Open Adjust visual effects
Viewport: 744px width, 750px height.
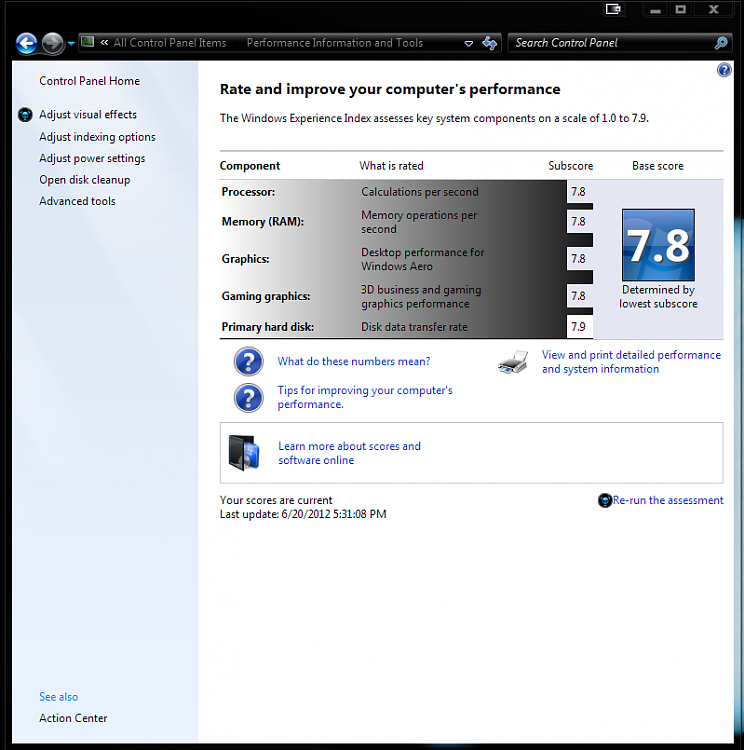88,114
